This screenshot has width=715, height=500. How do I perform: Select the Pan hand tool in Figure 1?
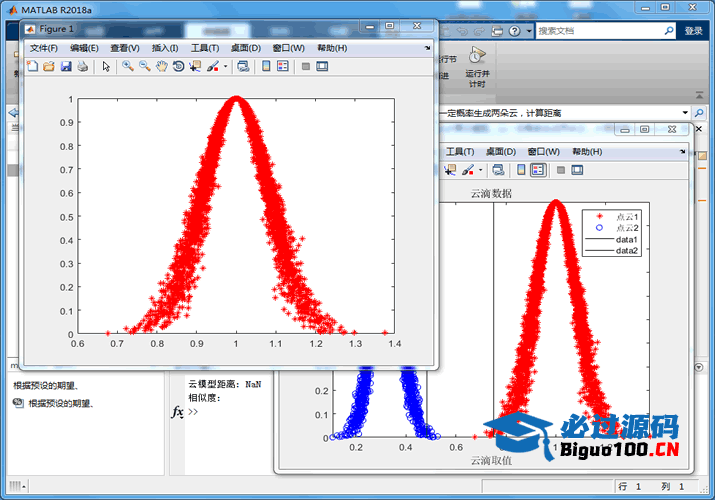tap(161, 67)
